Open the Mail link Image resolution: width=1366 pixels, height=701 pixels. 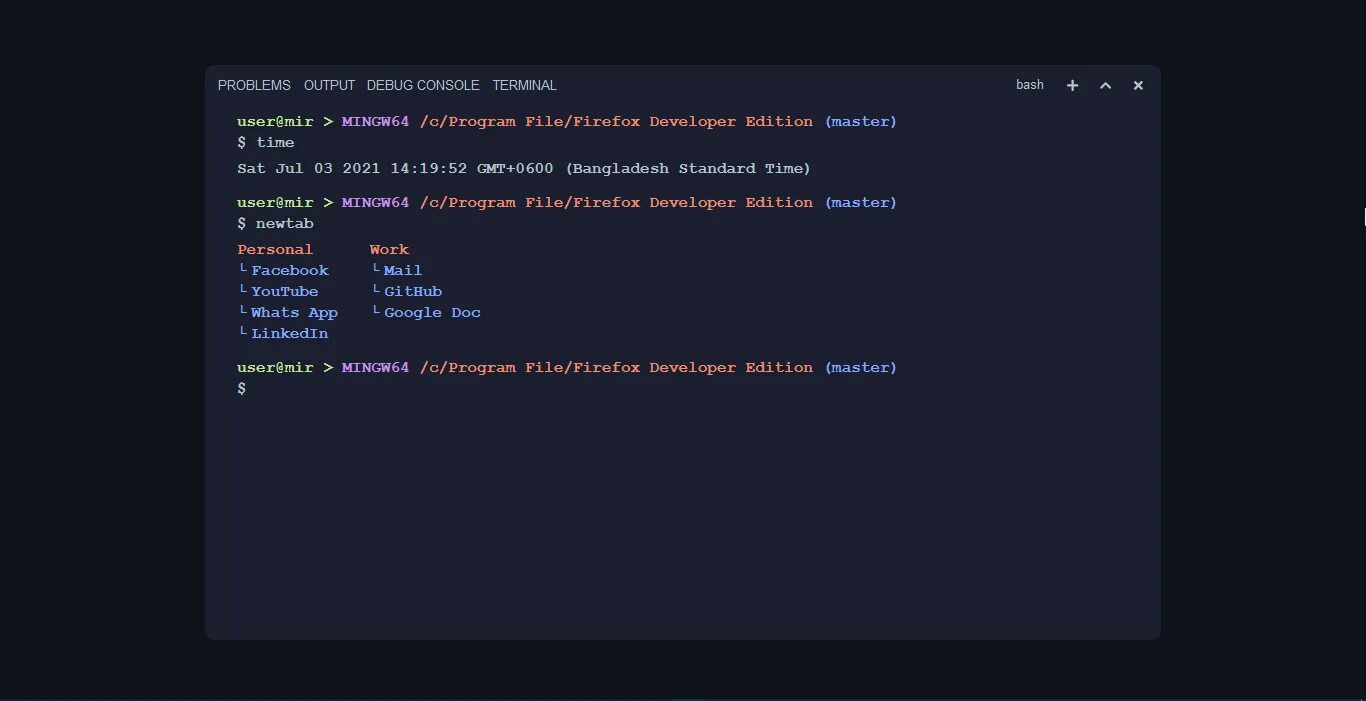[403, 270]
